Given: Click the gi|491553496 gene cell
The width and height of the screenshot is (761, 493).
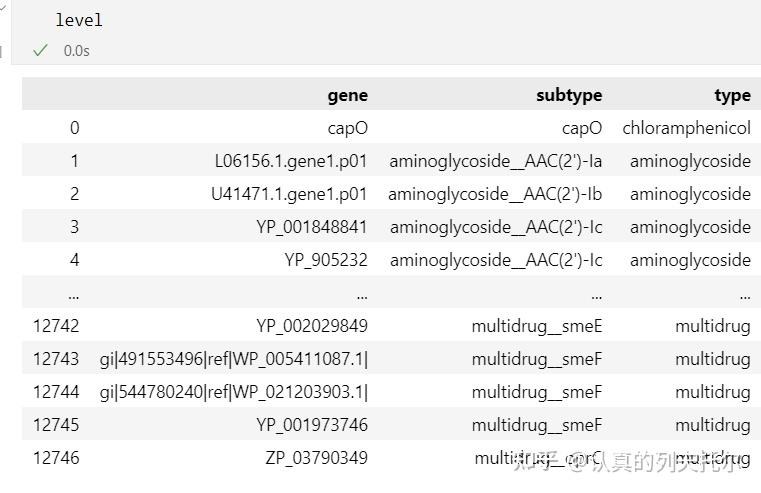Looking at the screenshot, I should pos(234,359).
